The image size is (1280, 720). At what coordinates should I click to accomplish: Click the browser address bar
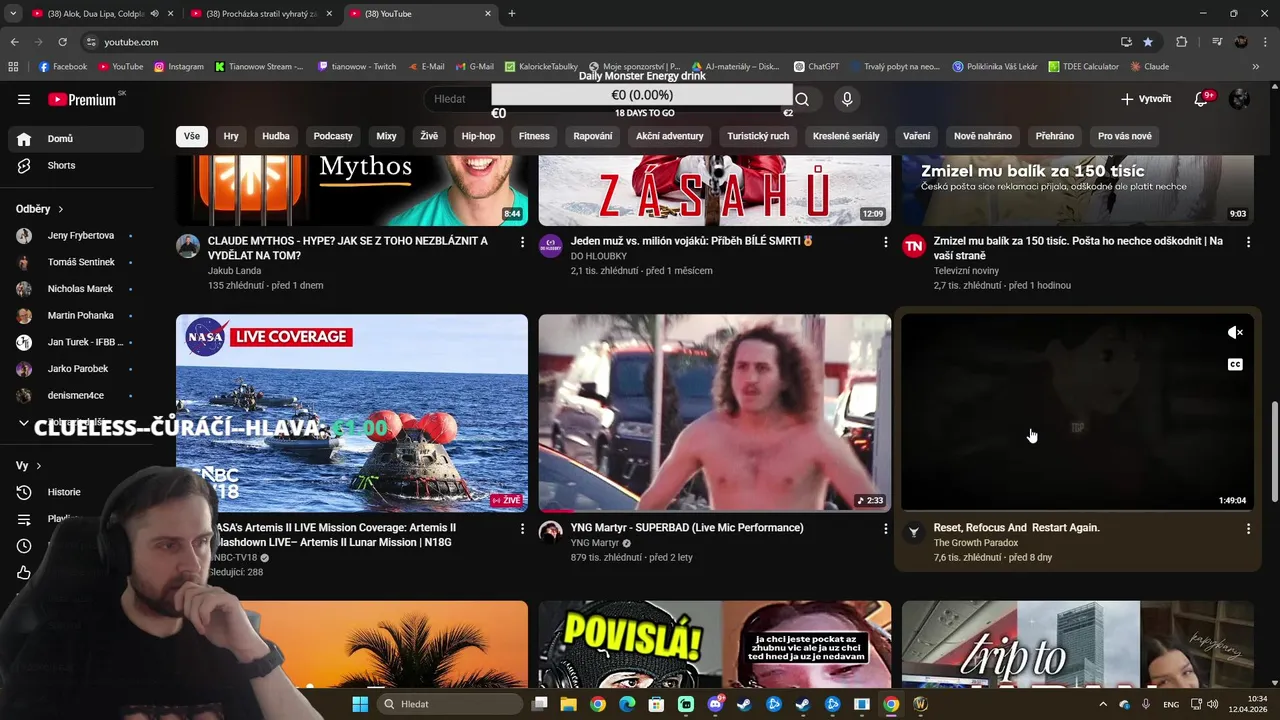pos(600,42)
